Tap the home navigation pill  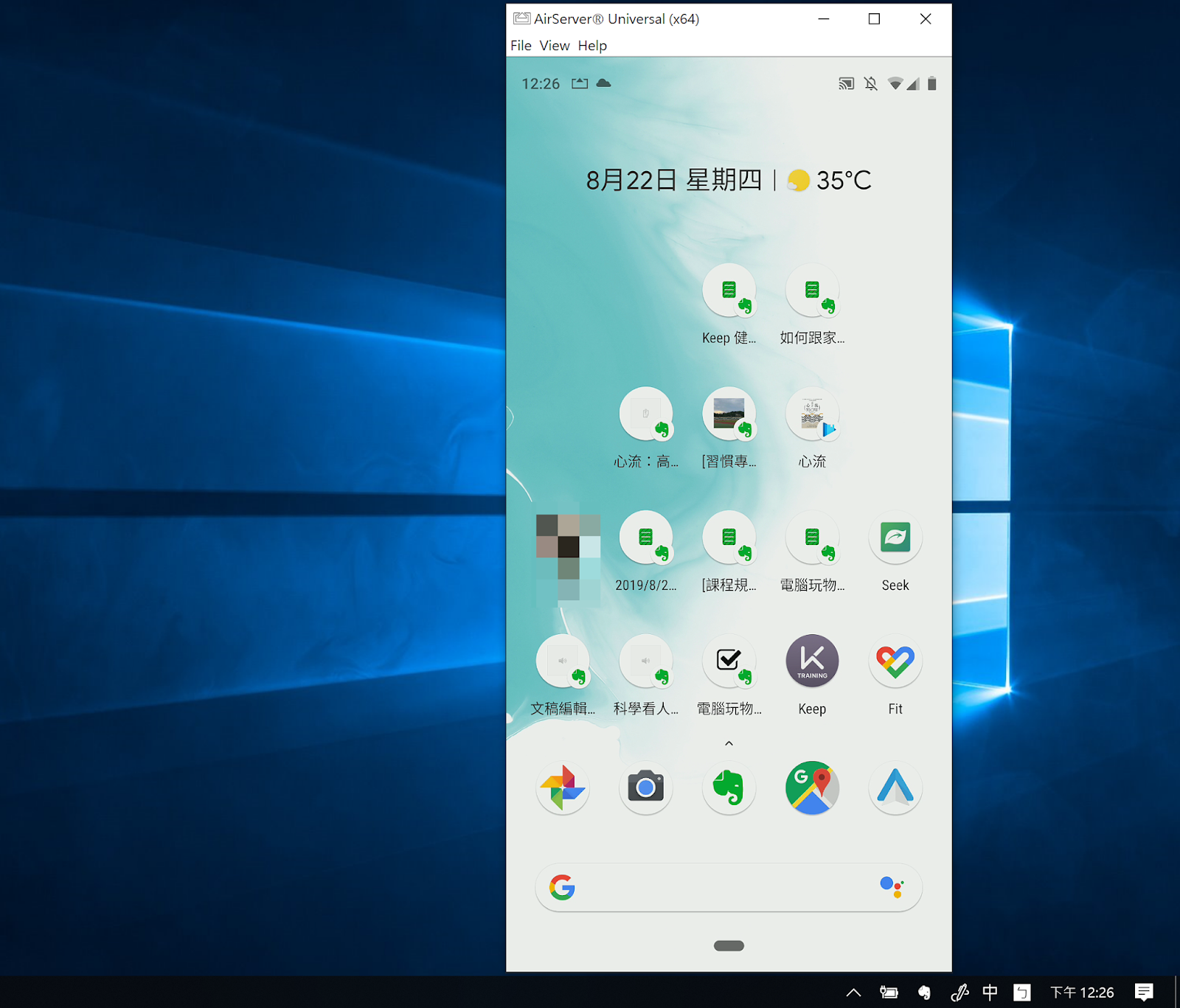(729, 946)
